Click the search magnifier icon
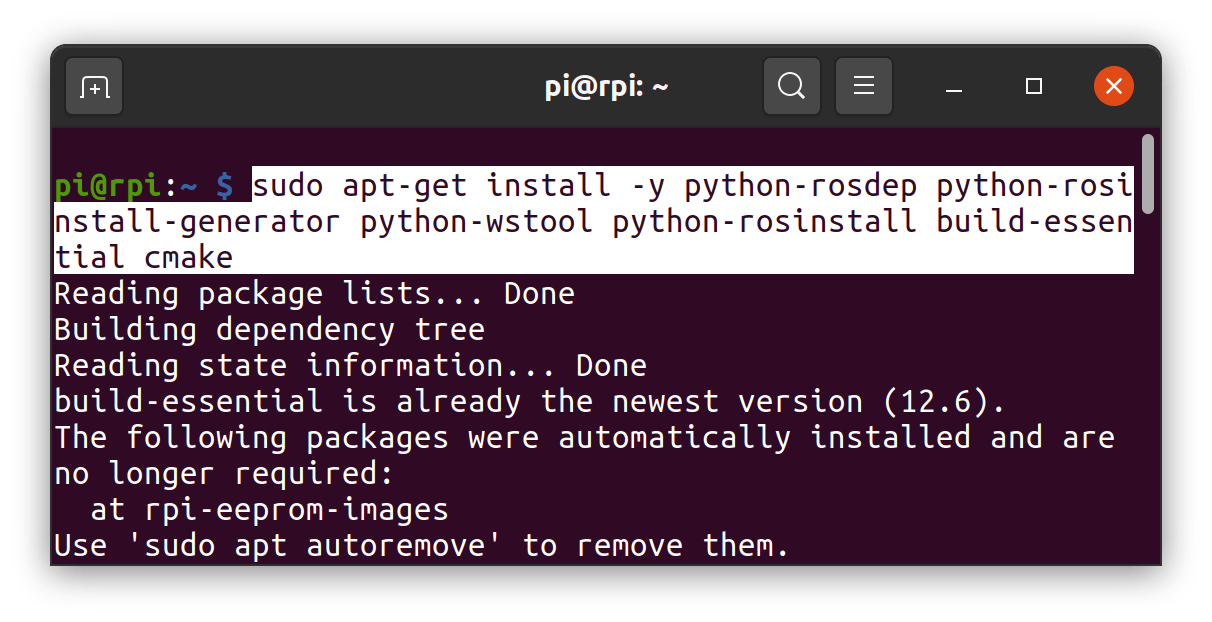Screen dimensions: 1212x622 tap(791, 87)
